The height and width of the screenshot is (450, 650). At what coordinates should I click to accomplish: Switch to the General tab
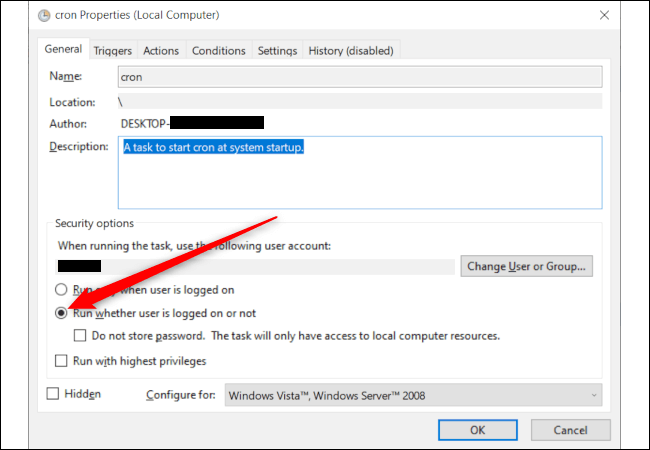coord(63,50)
